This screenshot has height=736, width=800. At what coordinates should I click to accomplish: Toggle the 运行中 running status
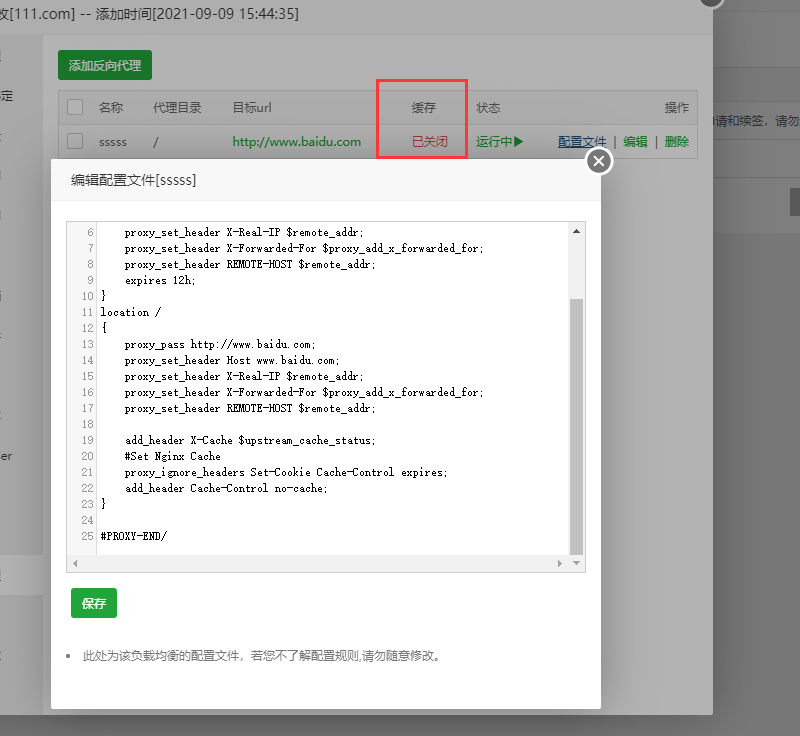pos(499,141)
